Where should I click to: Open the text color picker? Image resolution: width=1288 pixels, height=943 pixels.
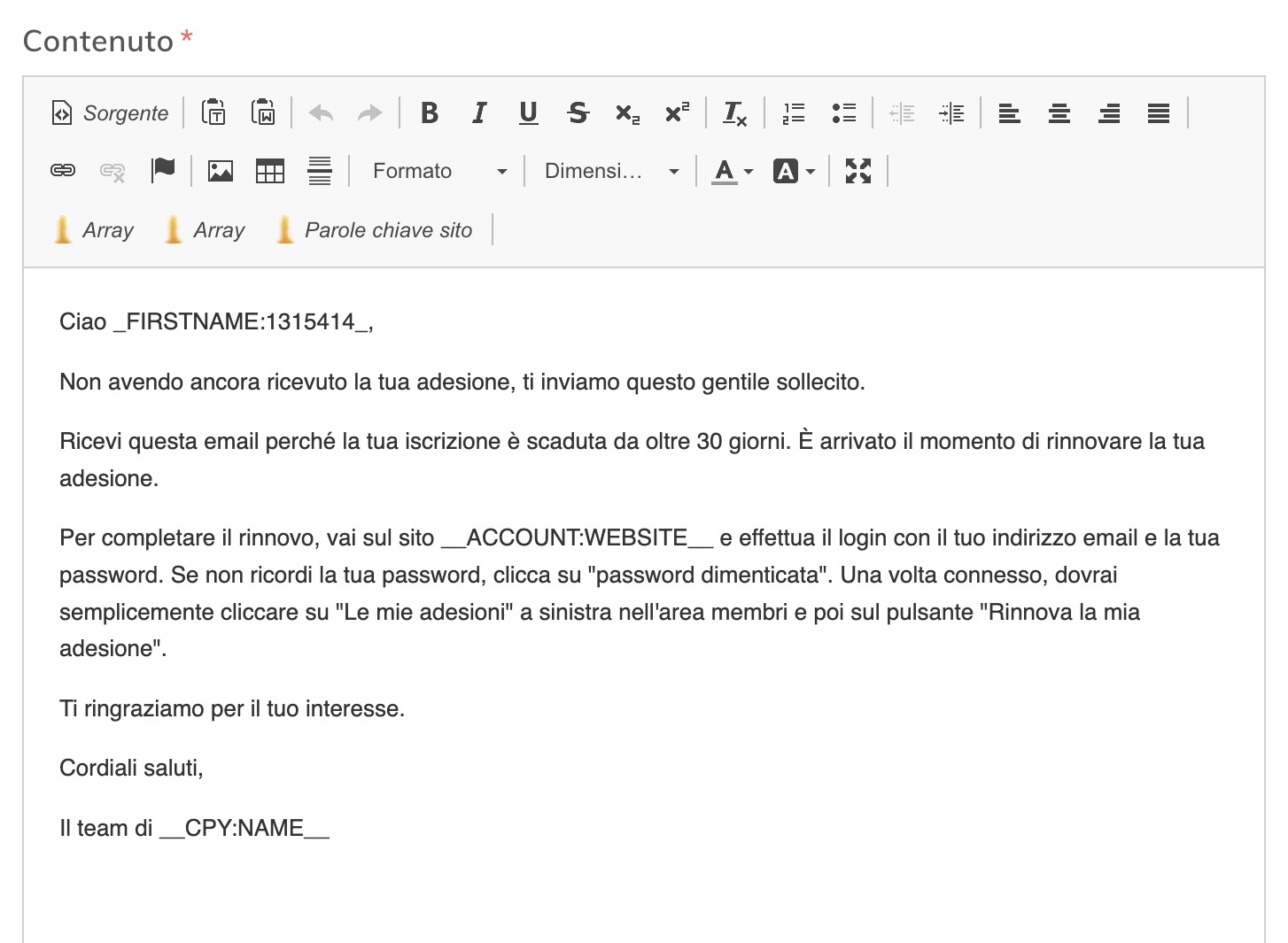point(725,171)
